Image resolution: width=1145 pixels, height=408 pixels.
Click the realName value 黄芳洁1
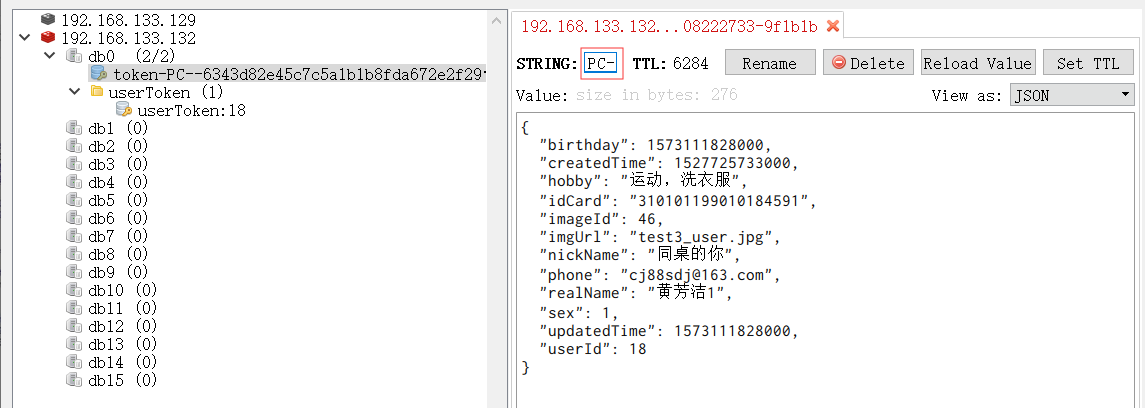pos(686,293)
